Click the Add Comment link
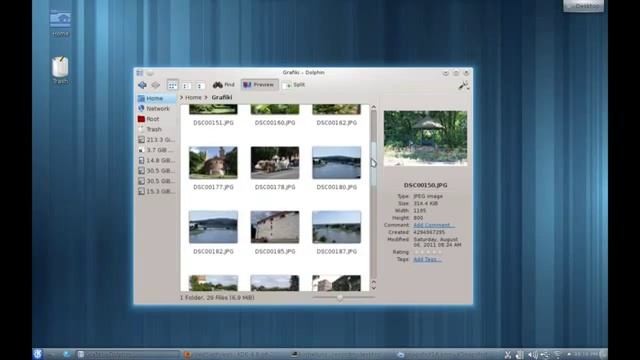 point(433,225)
